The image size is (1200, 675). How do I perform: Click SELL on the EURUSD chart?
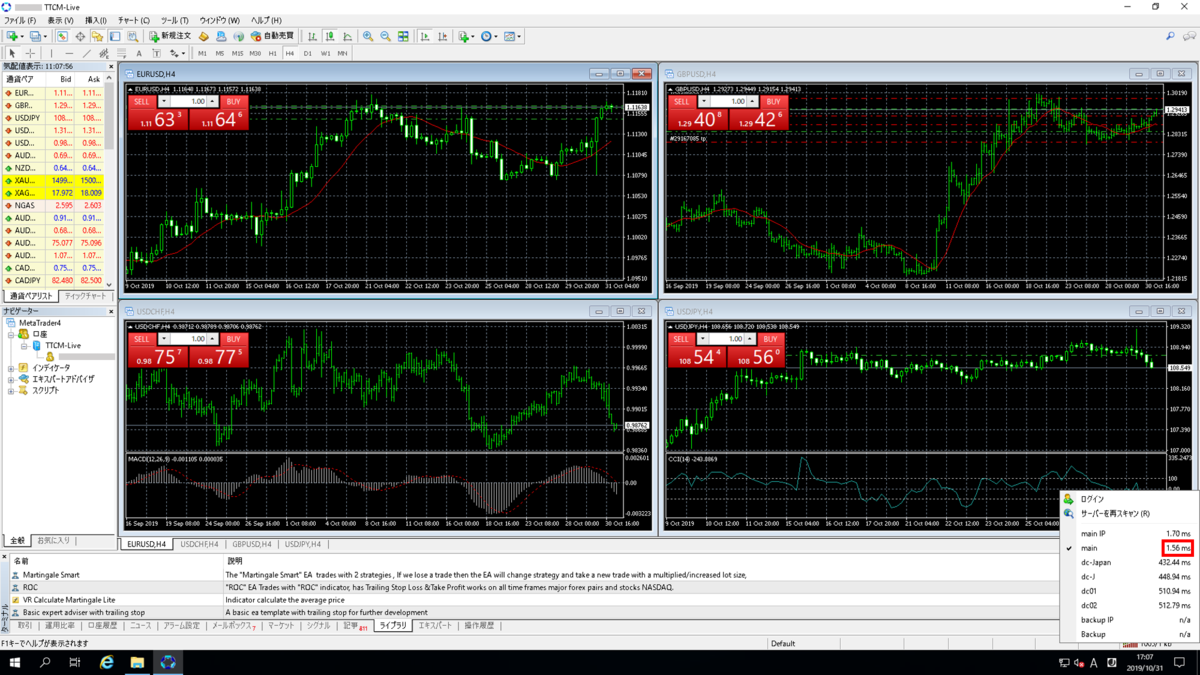click(x=141, y=102)
